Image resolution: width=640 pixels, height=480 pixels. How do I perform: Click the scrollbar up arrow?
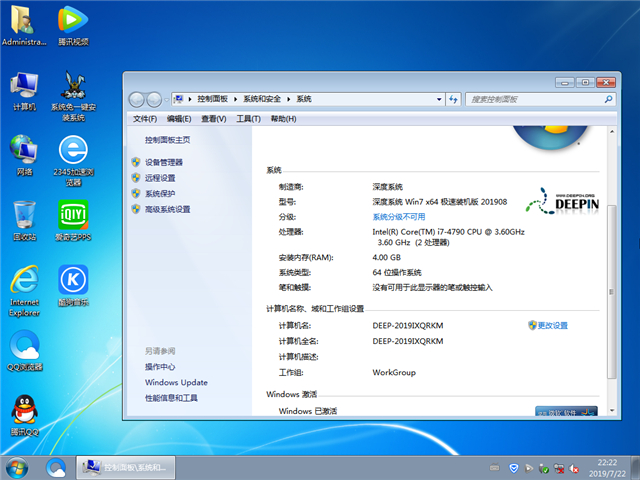[x=611, y=131]
